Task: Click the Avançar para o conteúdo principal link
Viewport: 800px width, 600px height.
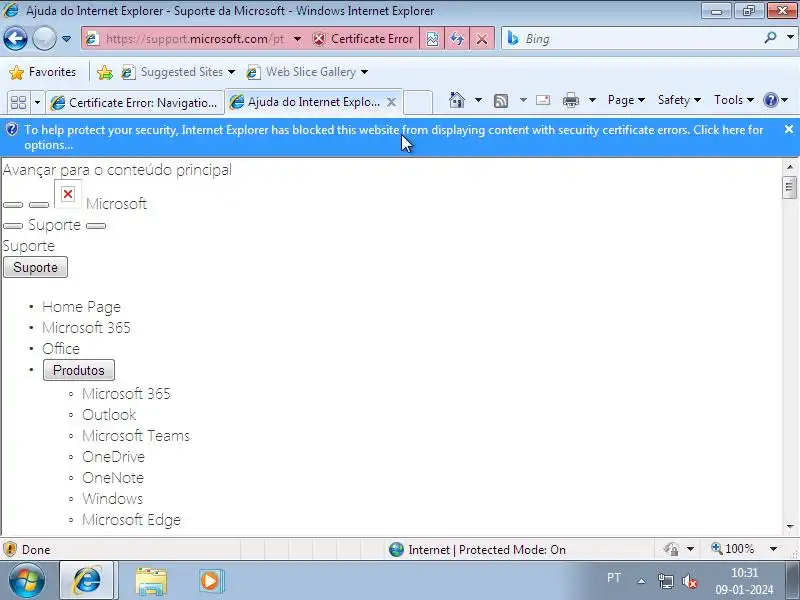Action: point(117,170)
